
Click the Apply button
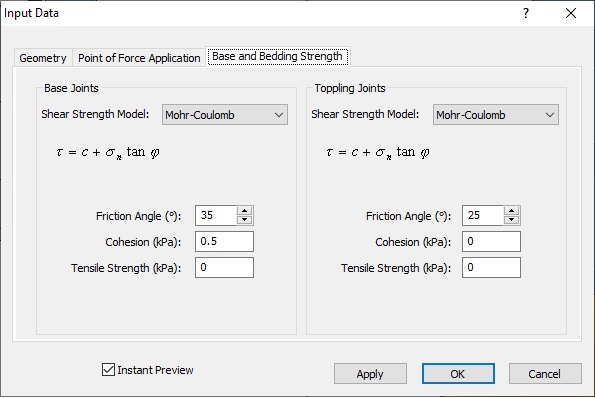click(370, 374)
